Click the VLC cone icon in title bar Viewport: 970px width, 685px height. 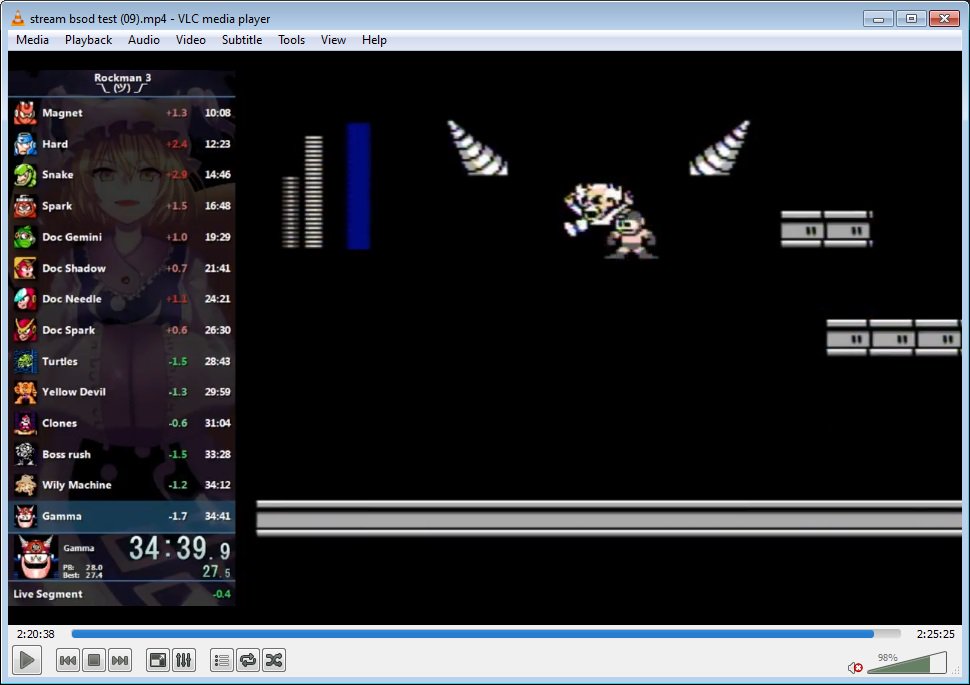point(18,18)
